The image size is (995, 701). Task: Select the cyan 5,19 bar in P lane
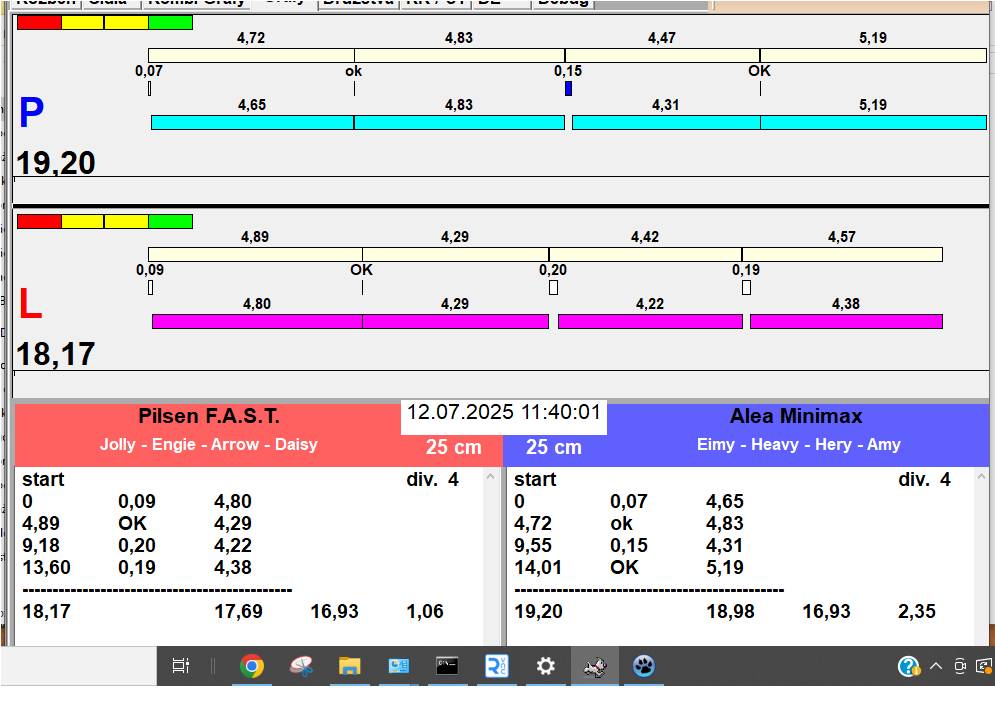pyautogui.click(x=872, y=122)
